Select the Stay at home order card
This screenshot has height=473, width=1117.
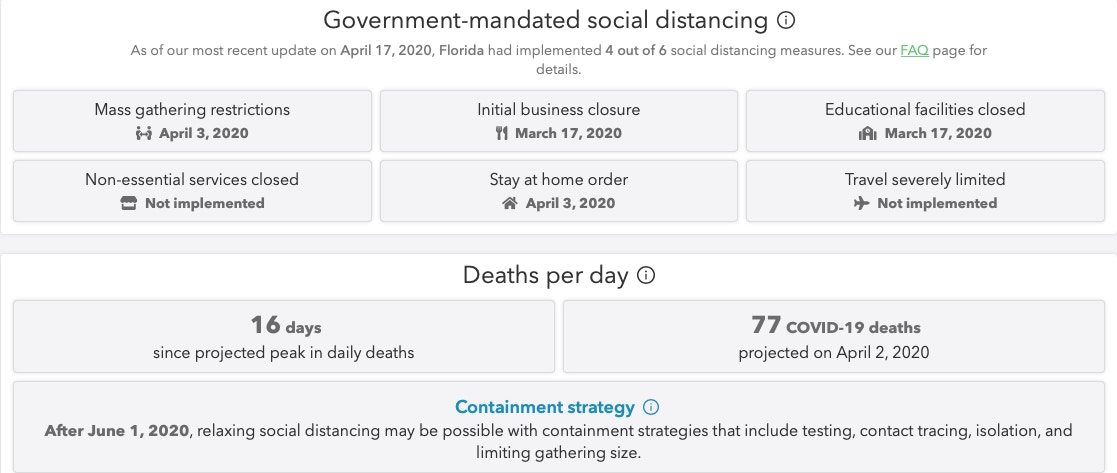(x=558, y=190)
